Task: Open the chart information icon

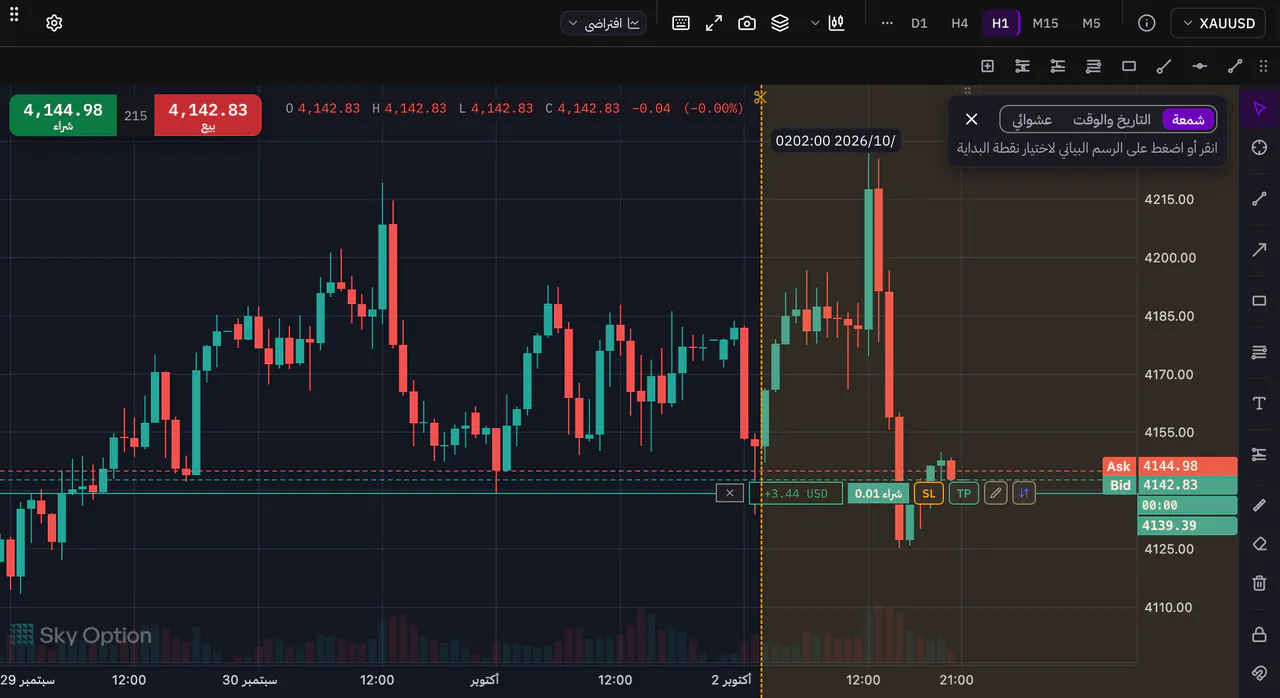Action: pos(1147,23)
